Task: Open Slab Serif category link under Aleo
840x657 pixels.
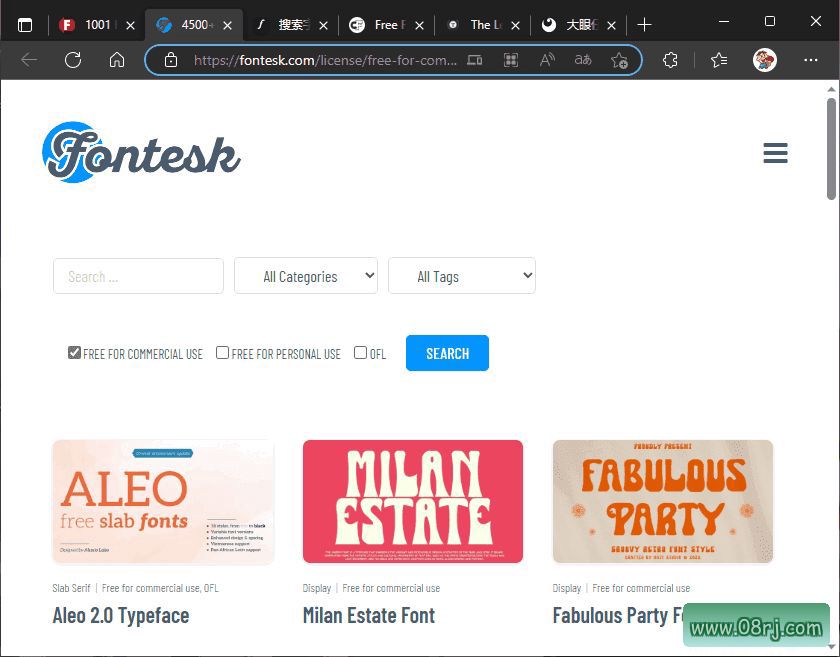Action: pos(71,588)
